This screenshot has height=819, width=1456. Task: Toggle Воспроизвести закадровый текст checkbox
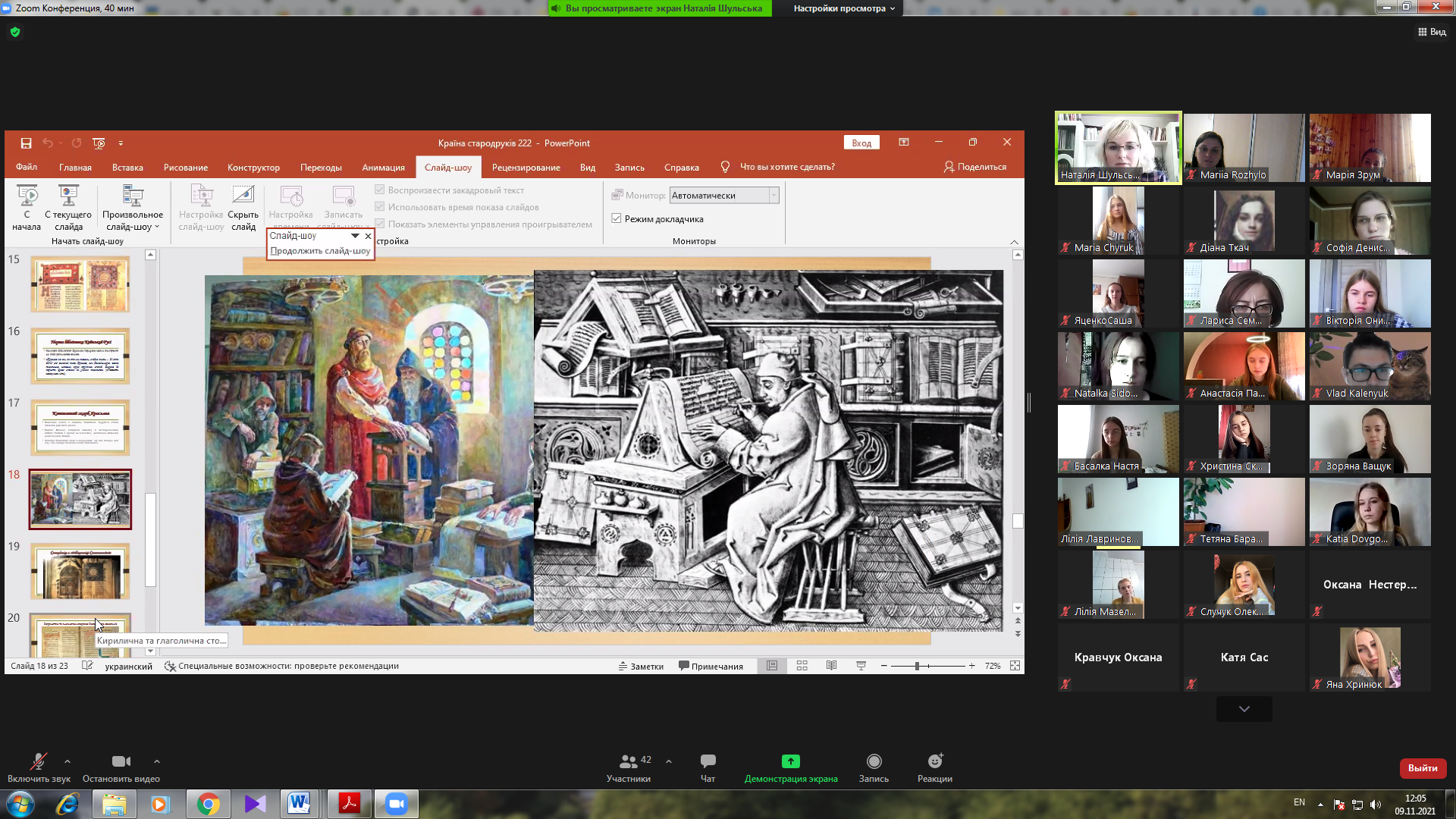point(380,190)
